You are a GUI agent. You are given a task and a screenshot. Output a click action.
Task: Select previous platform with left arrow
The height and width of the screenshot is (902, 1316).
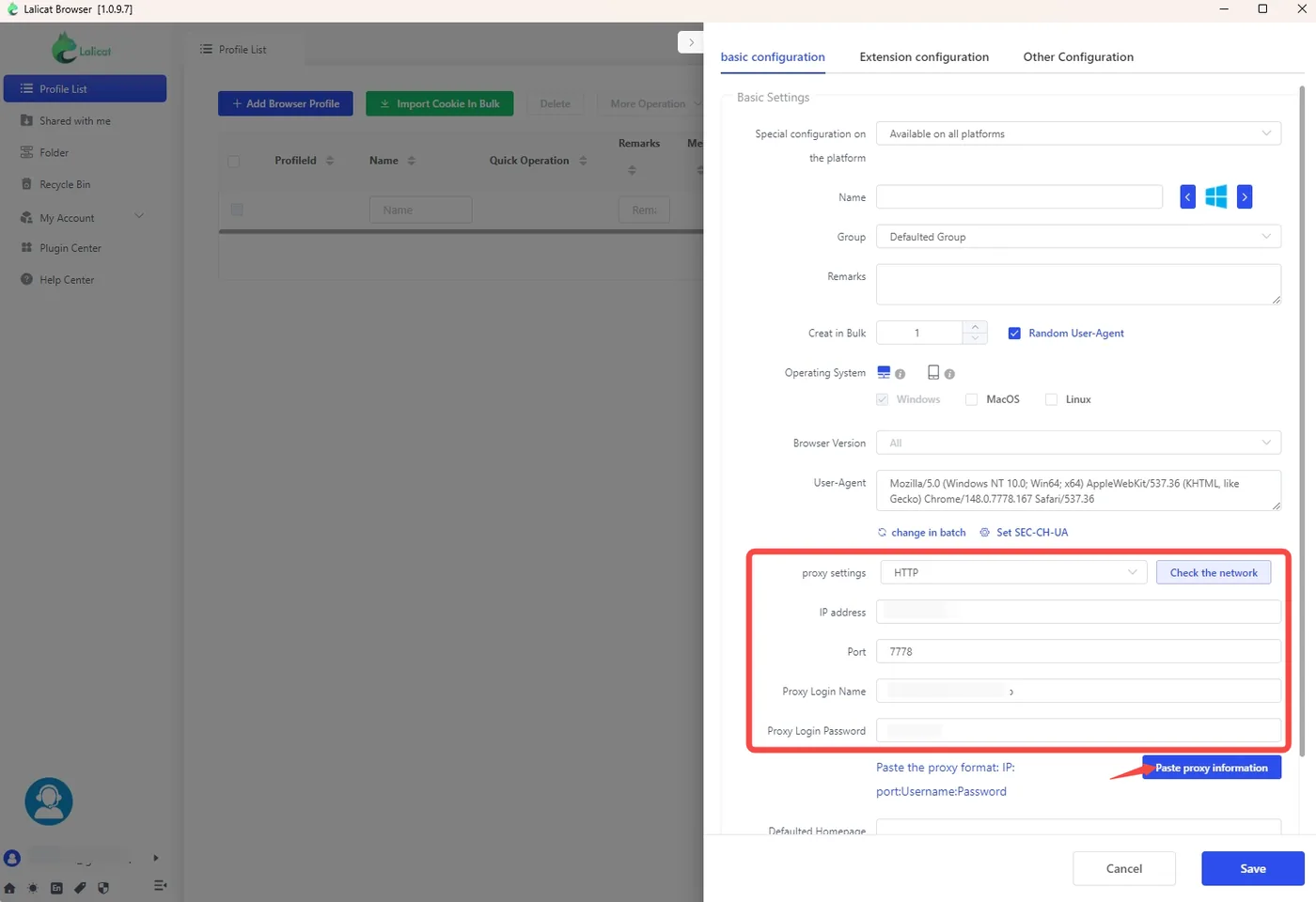click(x=1188, y=197)
